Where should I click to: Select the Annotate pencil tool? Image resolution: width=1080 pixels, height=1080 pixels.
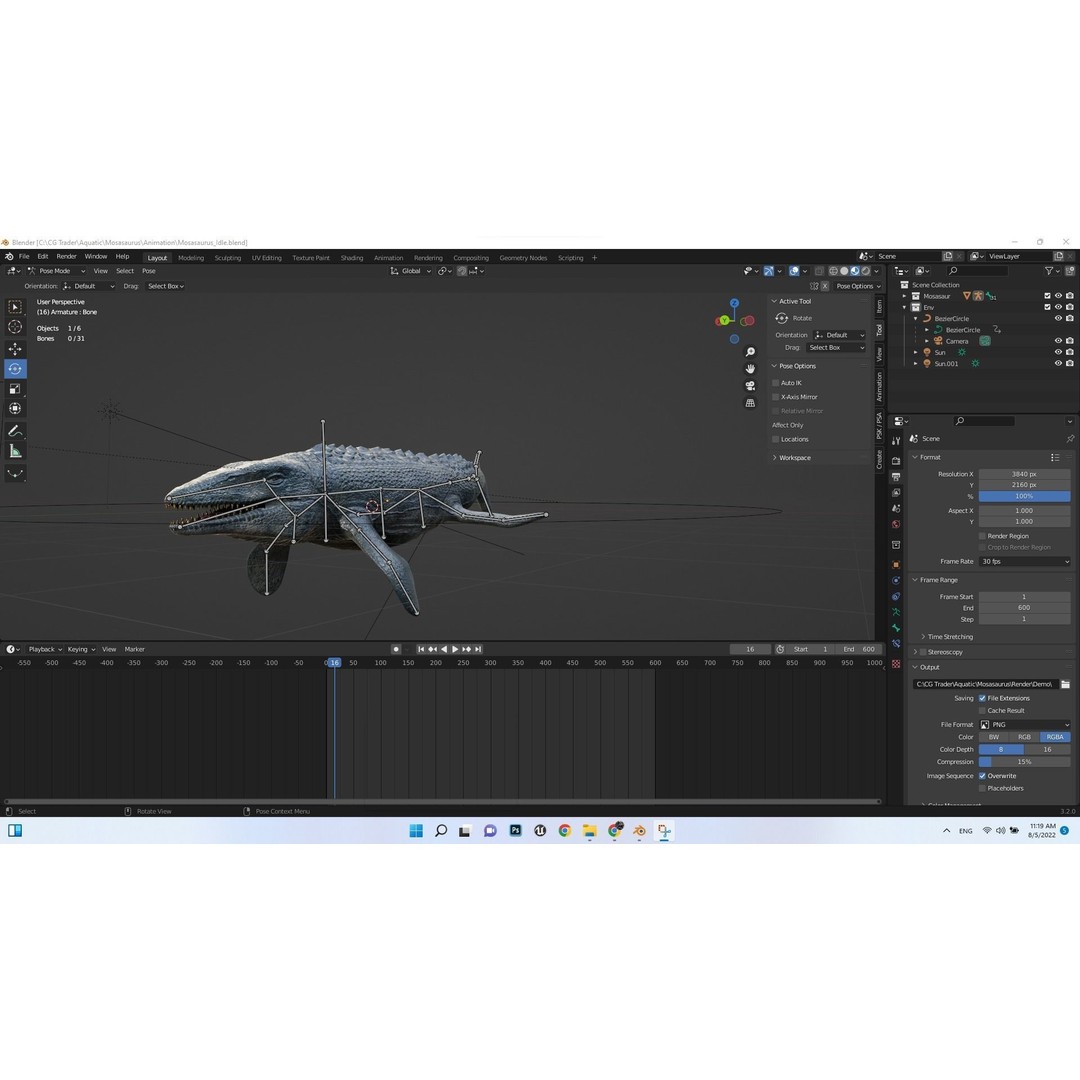coord(15,431)
